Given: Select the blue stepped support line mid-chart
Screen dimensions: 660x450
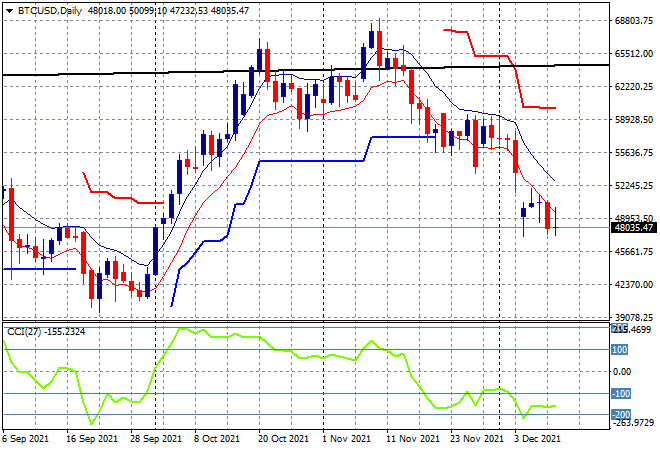Looking at the screenshot, I should (x=310, y=160).
